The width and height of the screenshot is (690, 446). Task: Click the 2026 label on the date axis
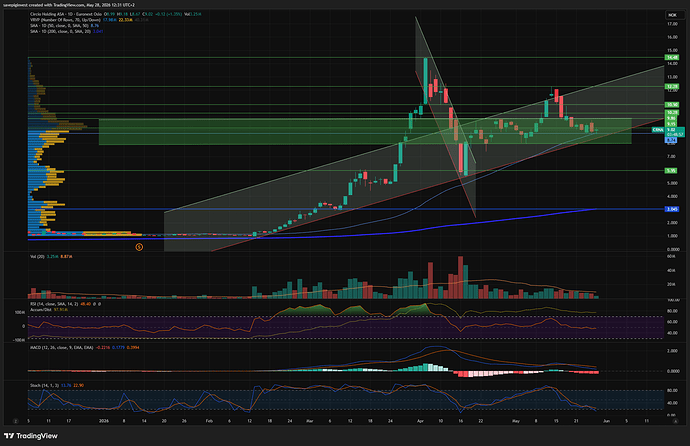pos(103,421)
